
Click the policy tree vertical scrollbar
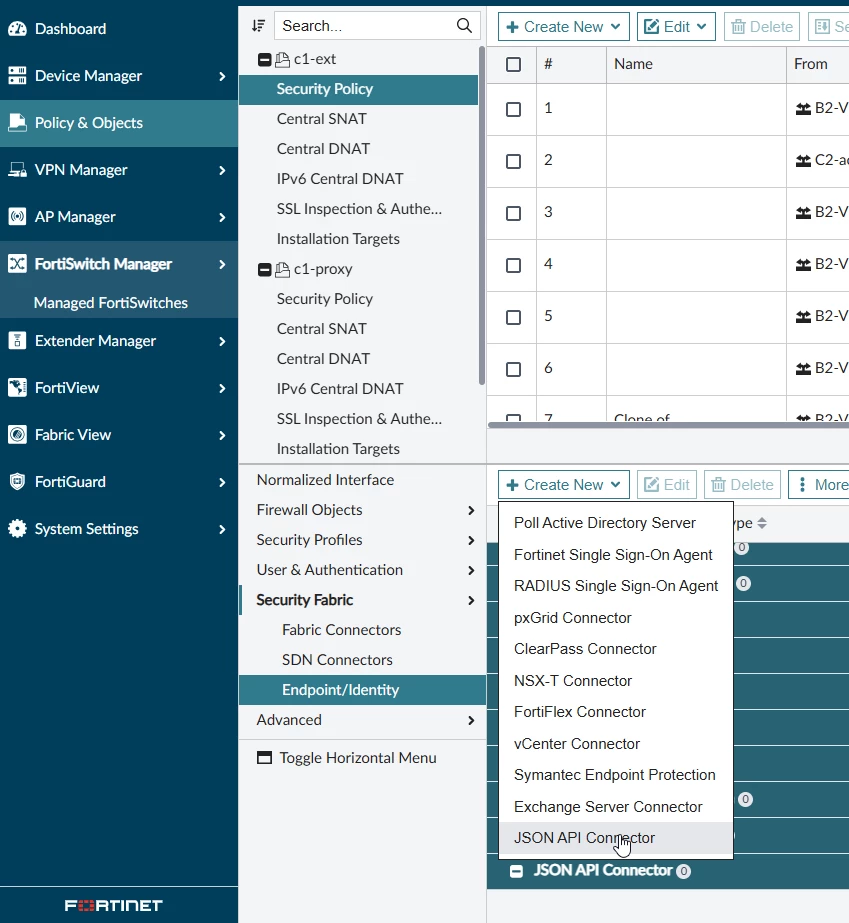click(482, 215)
